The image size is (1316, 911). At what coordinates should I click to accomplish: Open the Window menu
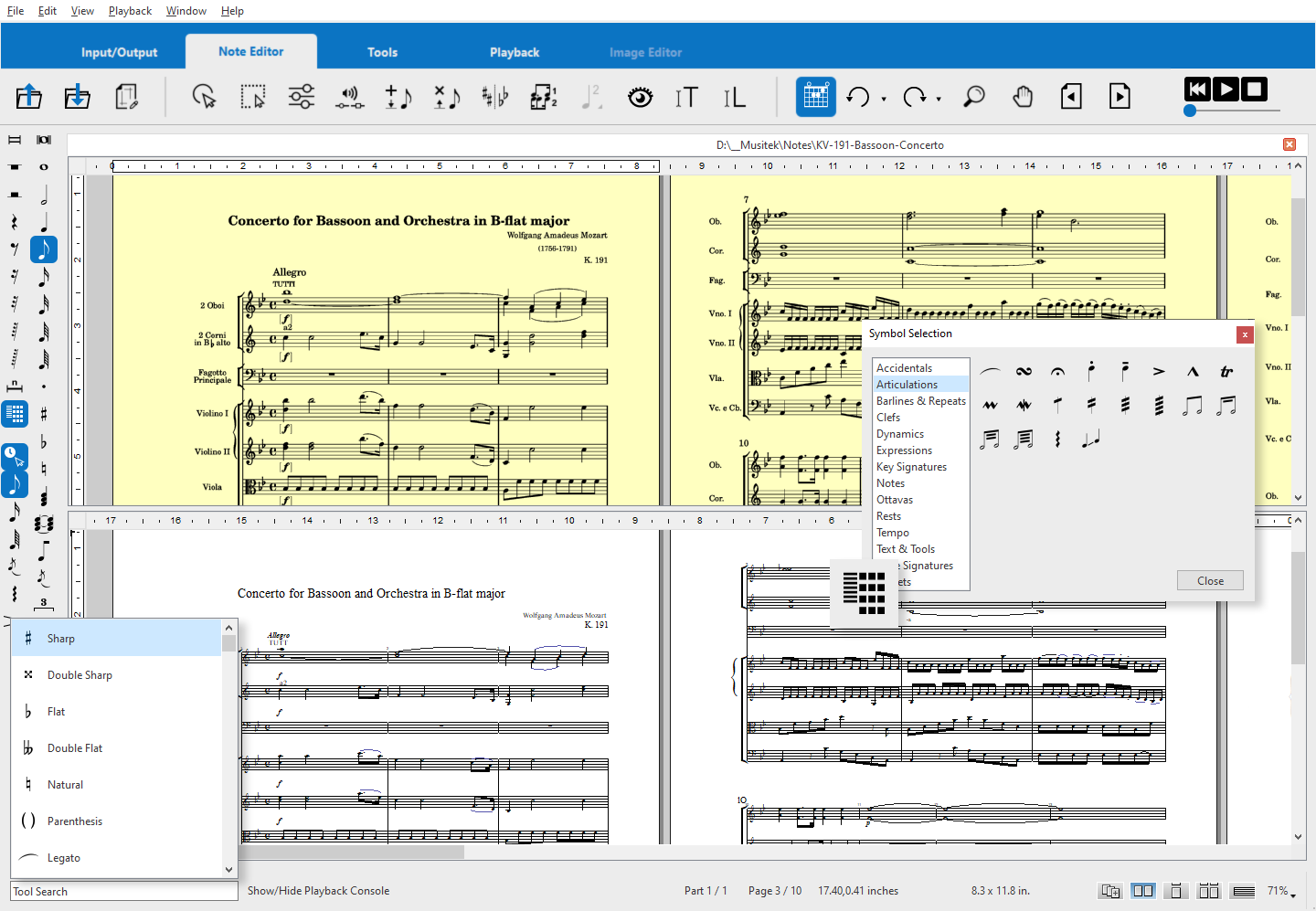[x=186, y=11]
